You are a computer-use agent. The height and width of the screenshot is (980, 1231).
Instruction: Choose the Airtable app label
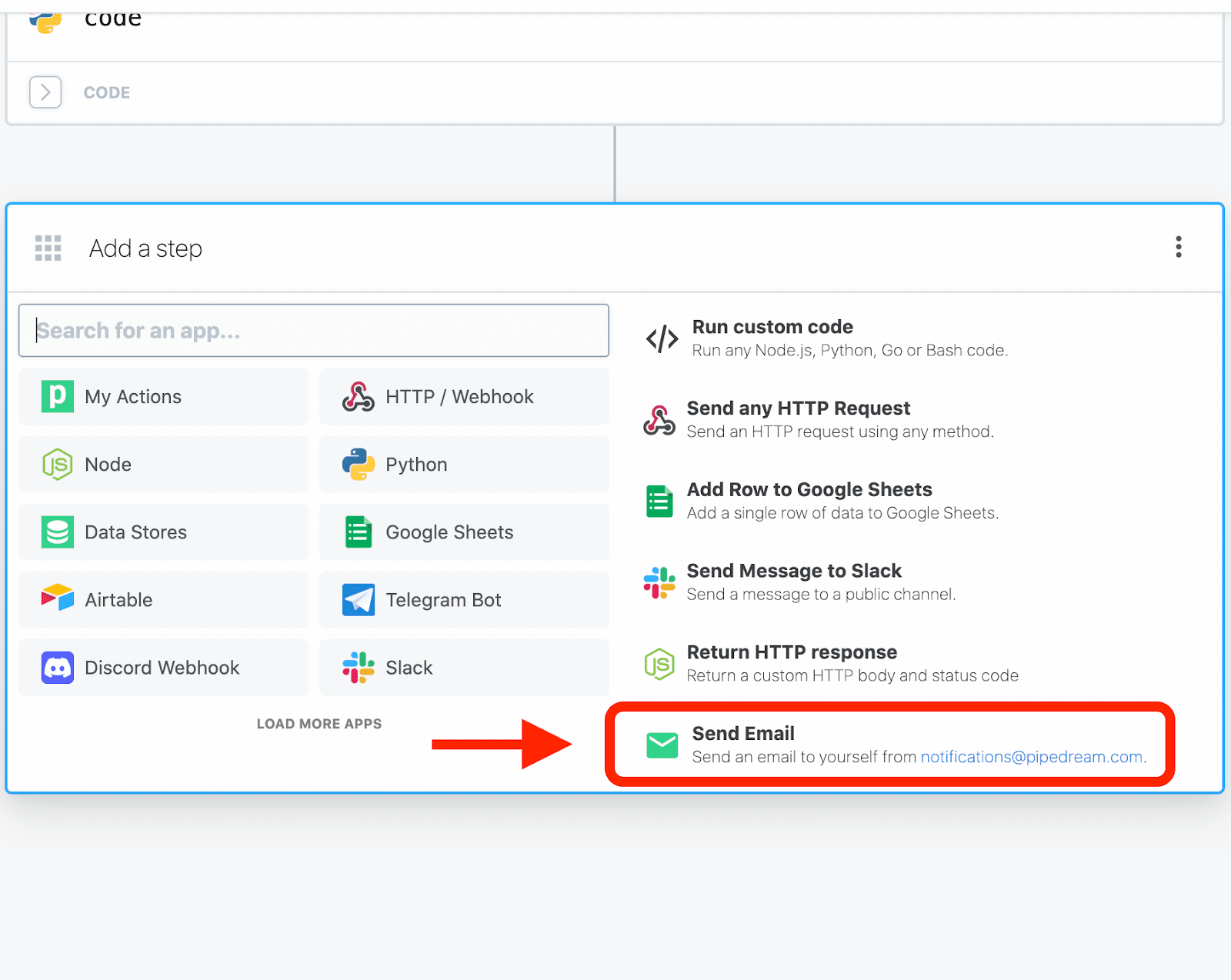(x=118, y=600)
